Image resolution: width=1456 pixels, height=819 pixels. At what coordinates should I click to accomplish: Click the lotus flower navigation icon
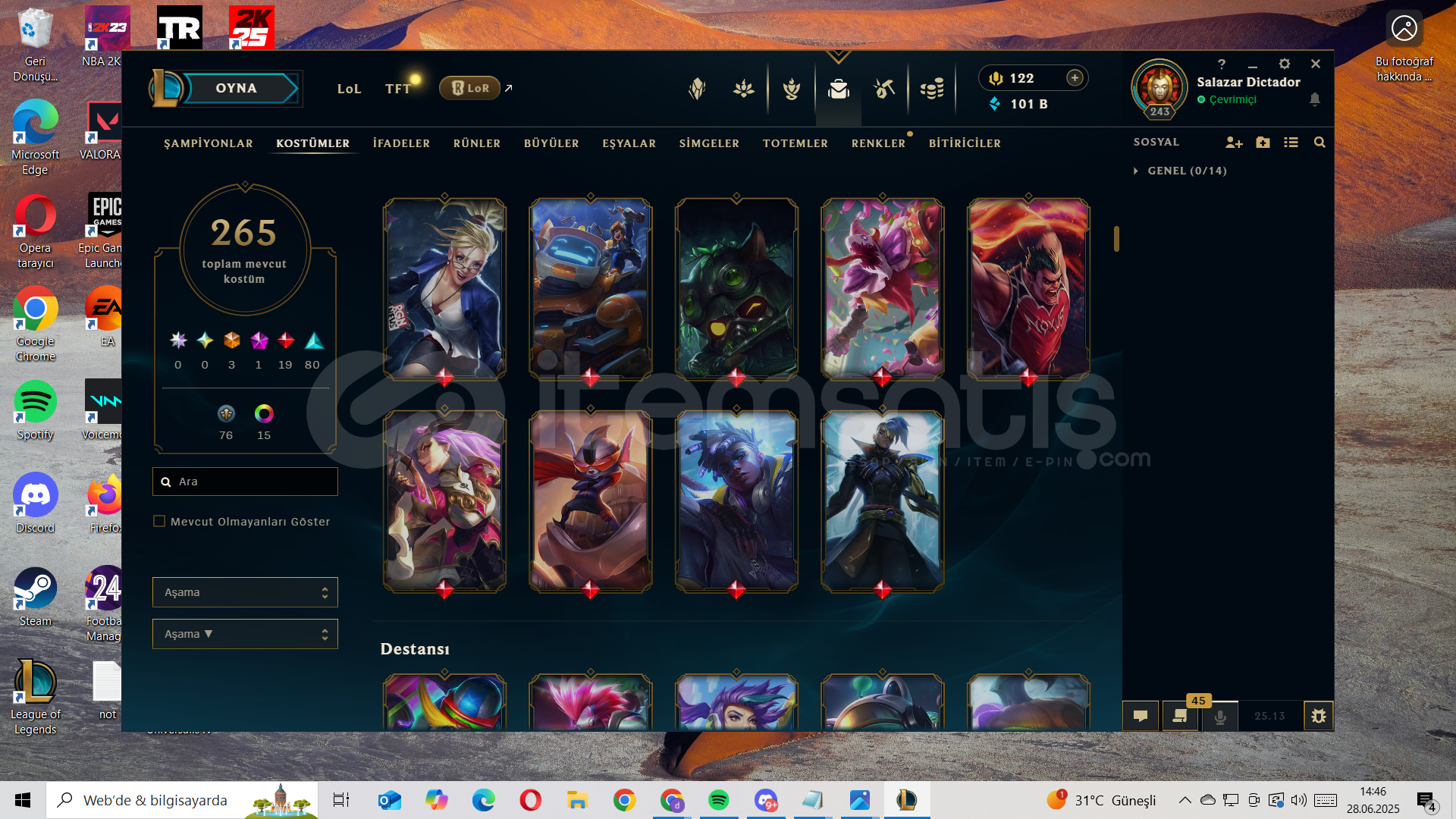[744, 89]
